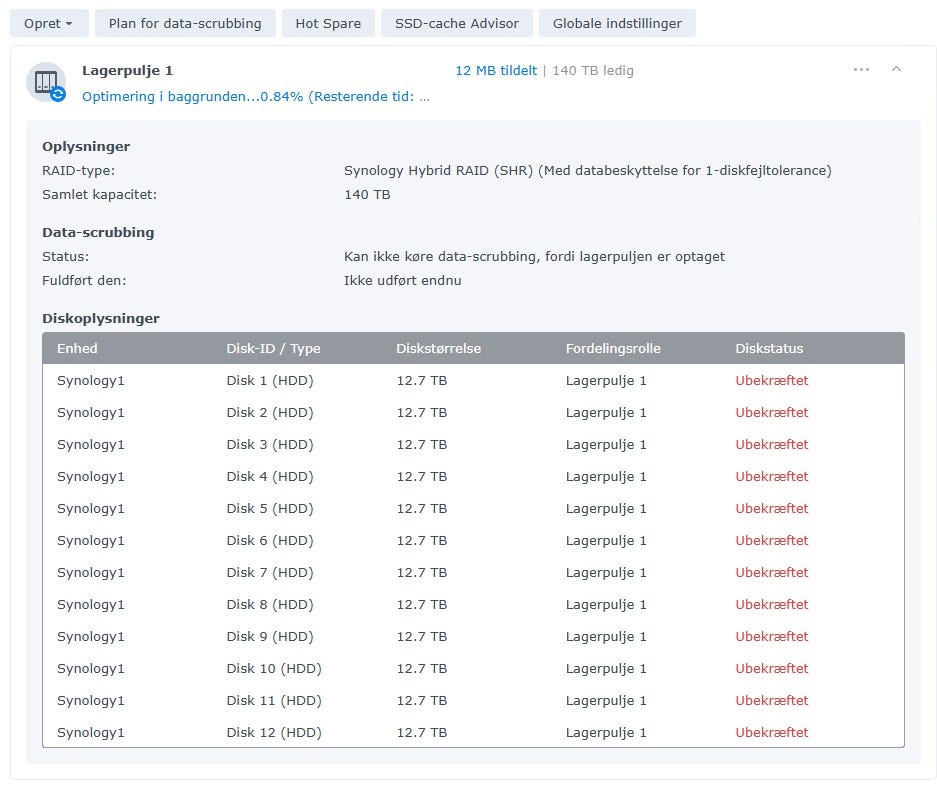937x787 pixels.
Task: Click Ubekræftet status of Disk 10
Action: click(771, 669)
